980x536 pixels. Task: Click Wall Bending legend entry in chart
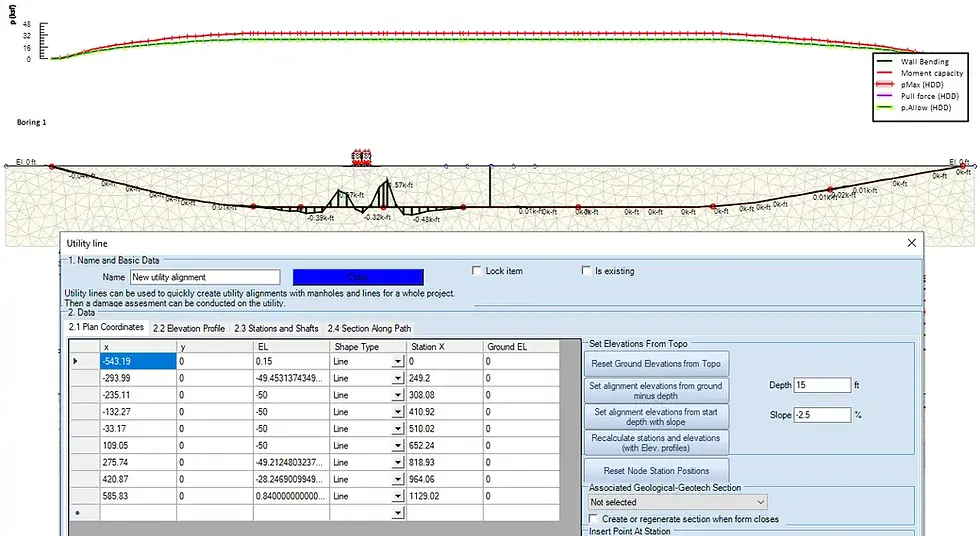924,61
